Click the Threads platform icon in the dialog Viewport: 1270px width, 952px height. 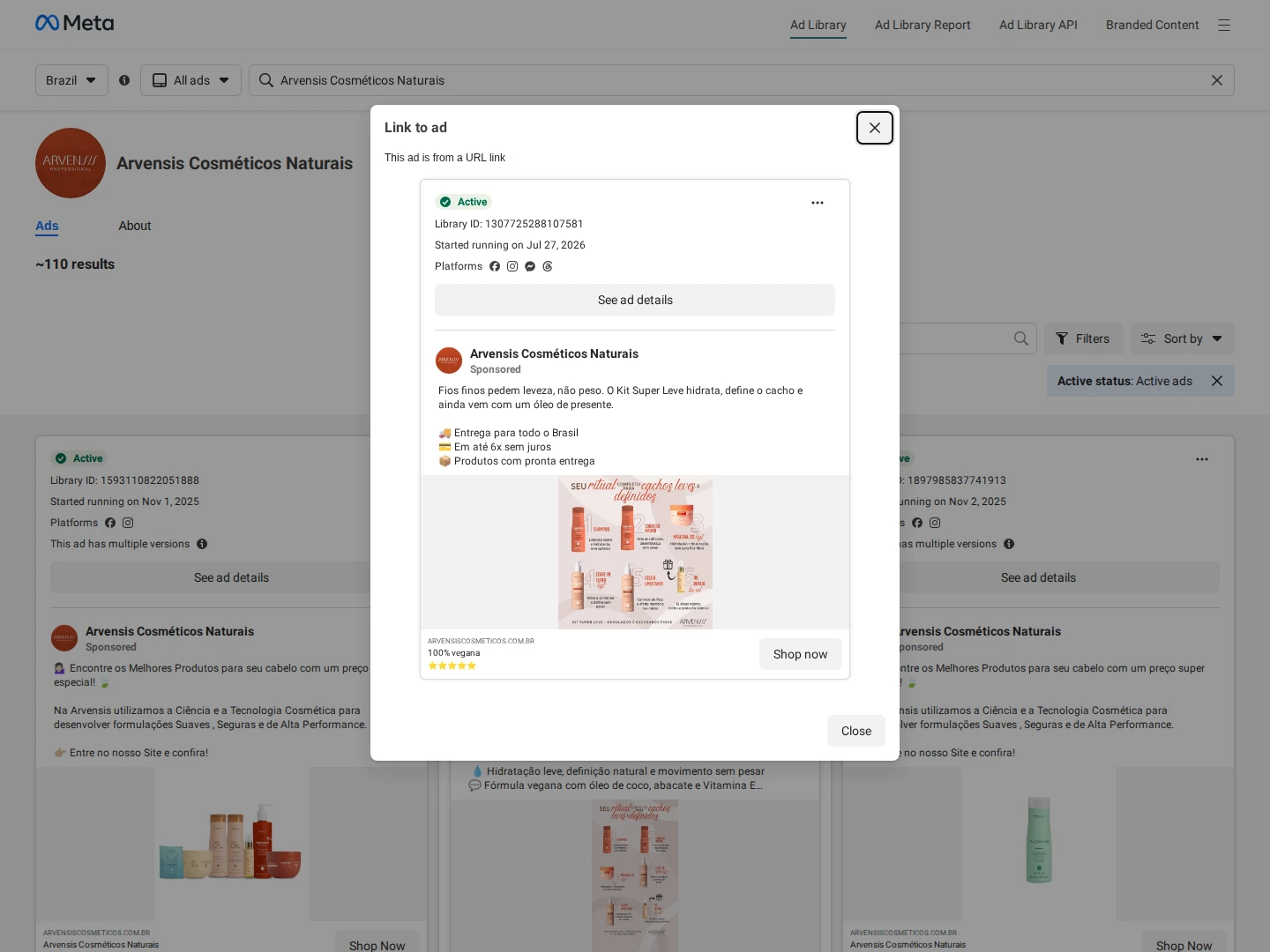(x=548, y=266)
